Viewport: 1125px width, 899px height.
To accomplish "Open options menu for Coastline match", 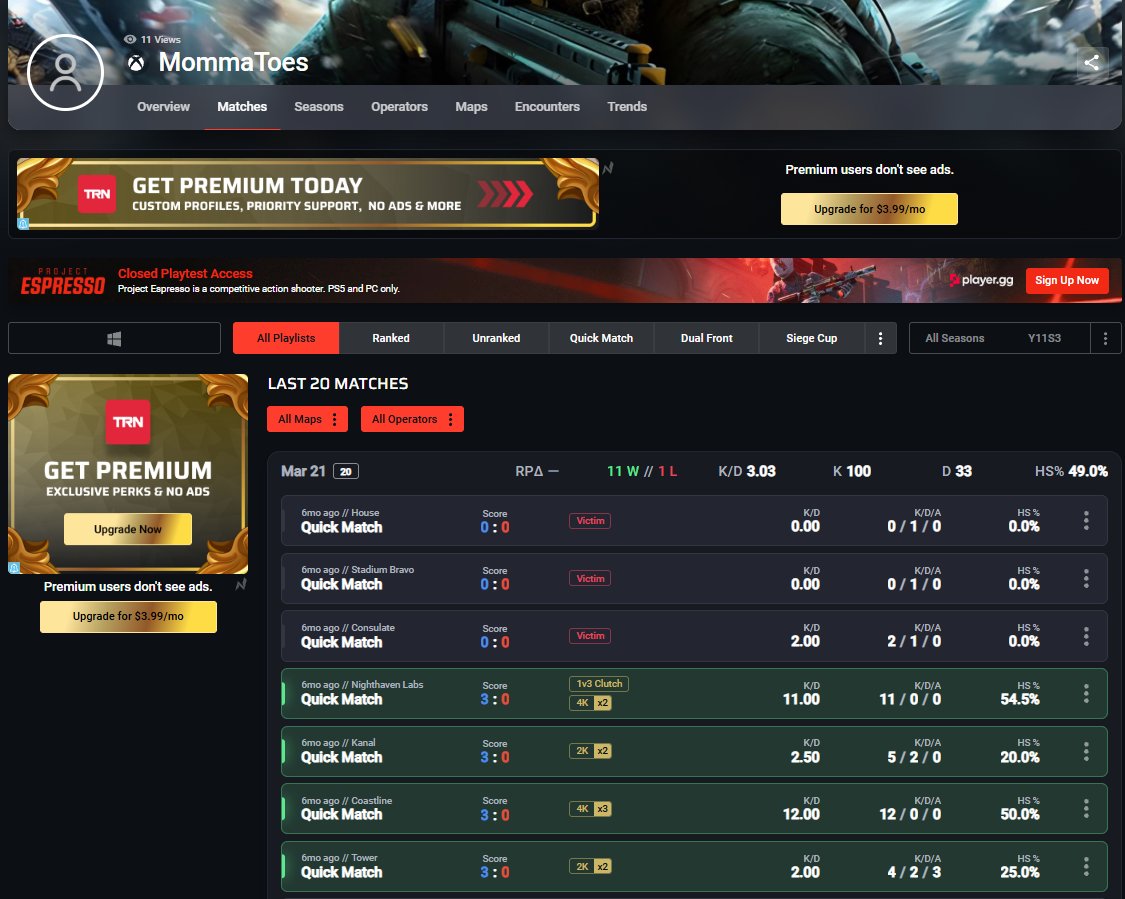I will tap(1086, 809).
